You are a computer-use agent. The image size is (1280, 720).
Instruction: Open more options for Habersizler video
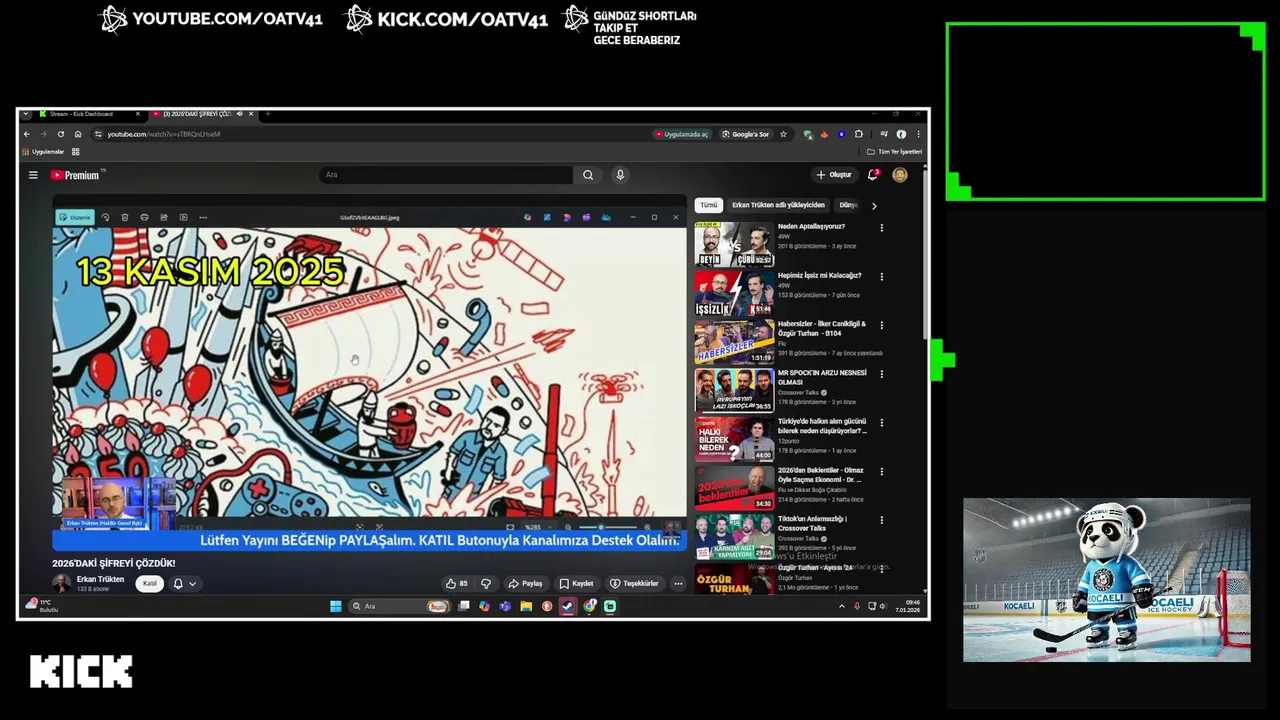[882, 325]
